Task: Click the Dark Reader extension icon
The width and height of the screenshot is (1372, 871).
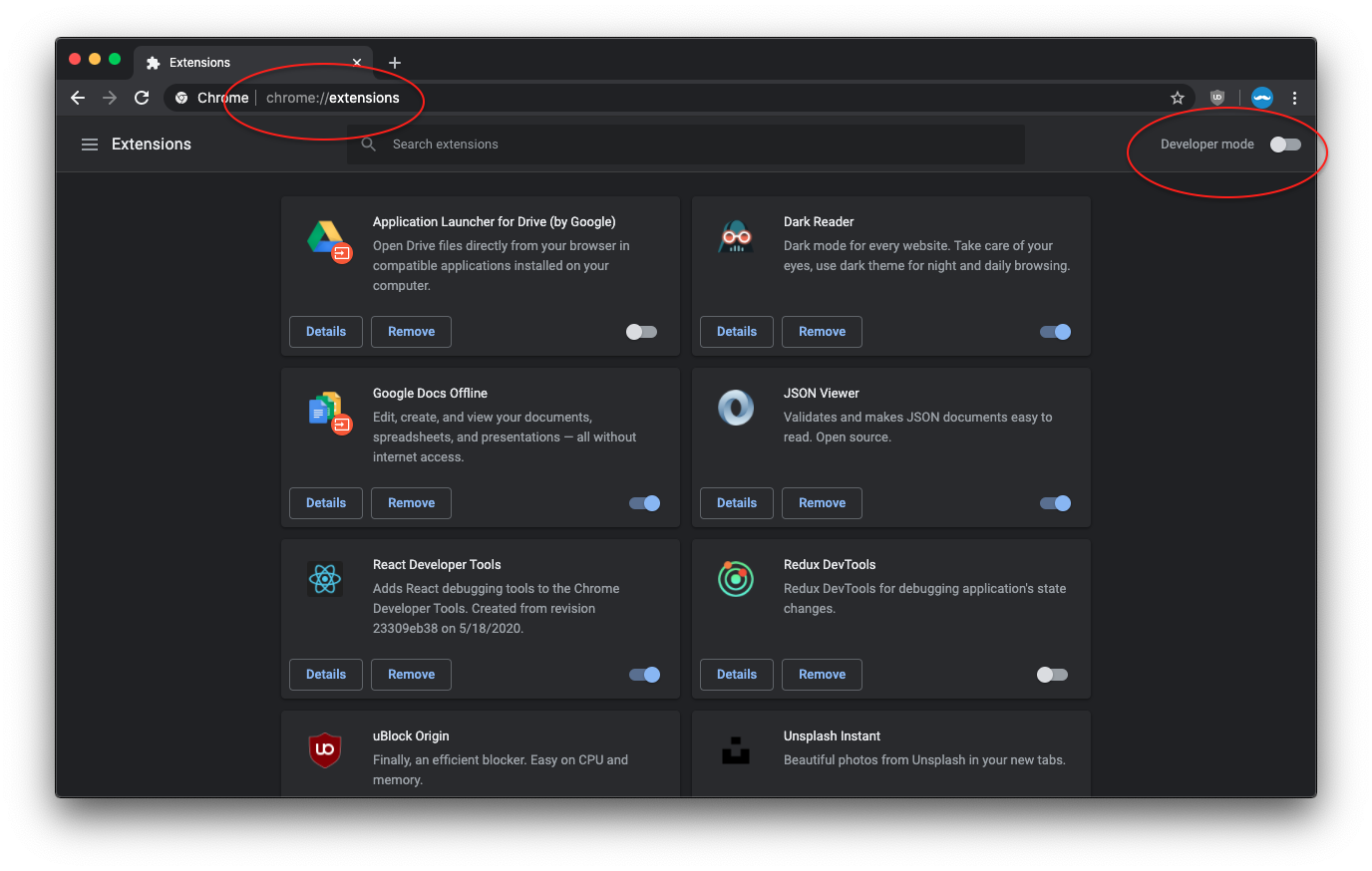Action: pyautogui.click(x=736, y=236)
